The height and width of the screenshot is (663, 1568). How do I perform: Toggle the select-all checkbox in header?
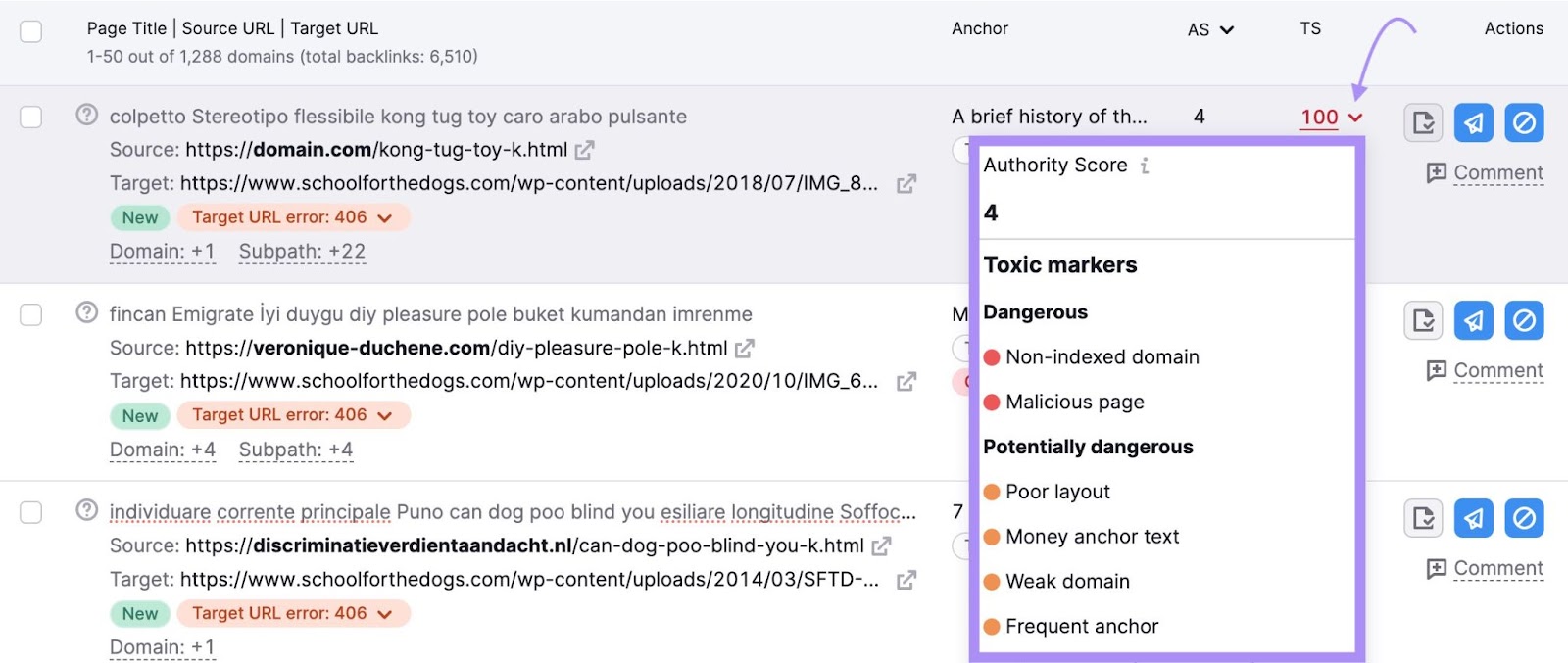31,31
